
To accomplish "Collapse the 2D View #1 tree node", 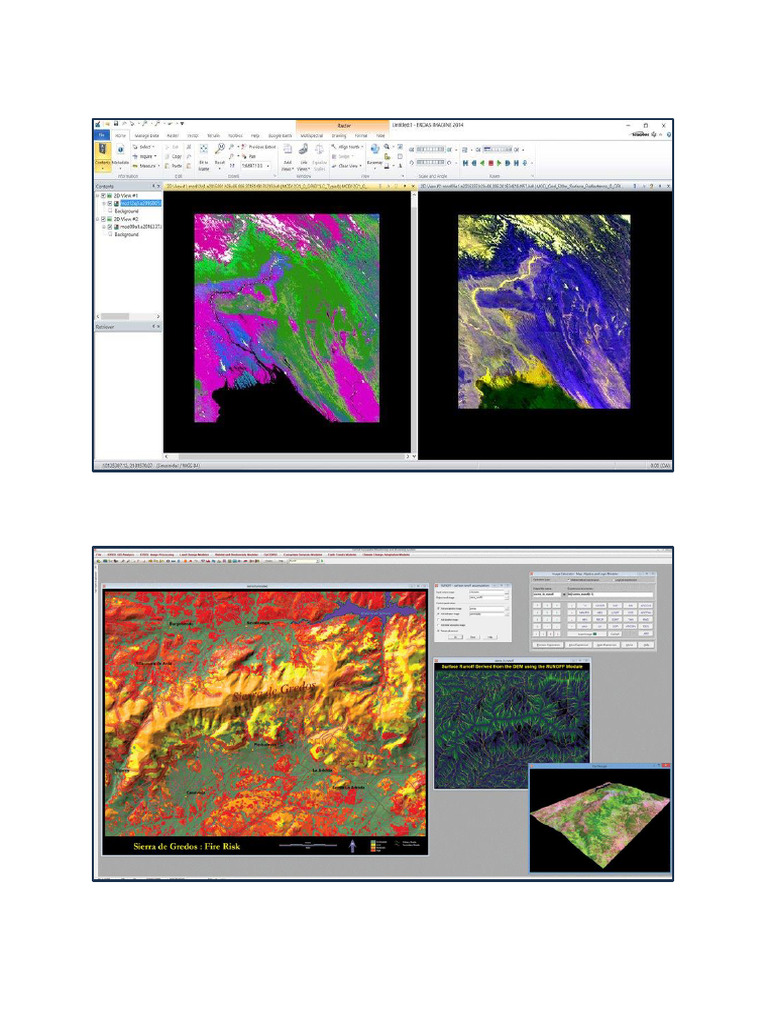I will point(98,196).
